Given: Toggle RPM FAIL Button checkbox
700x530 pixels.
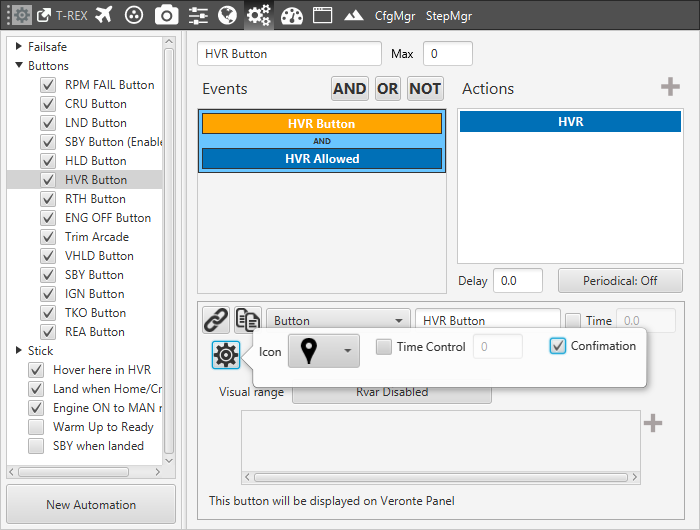Looking at the screenshot, I should (x=48, y=85).
